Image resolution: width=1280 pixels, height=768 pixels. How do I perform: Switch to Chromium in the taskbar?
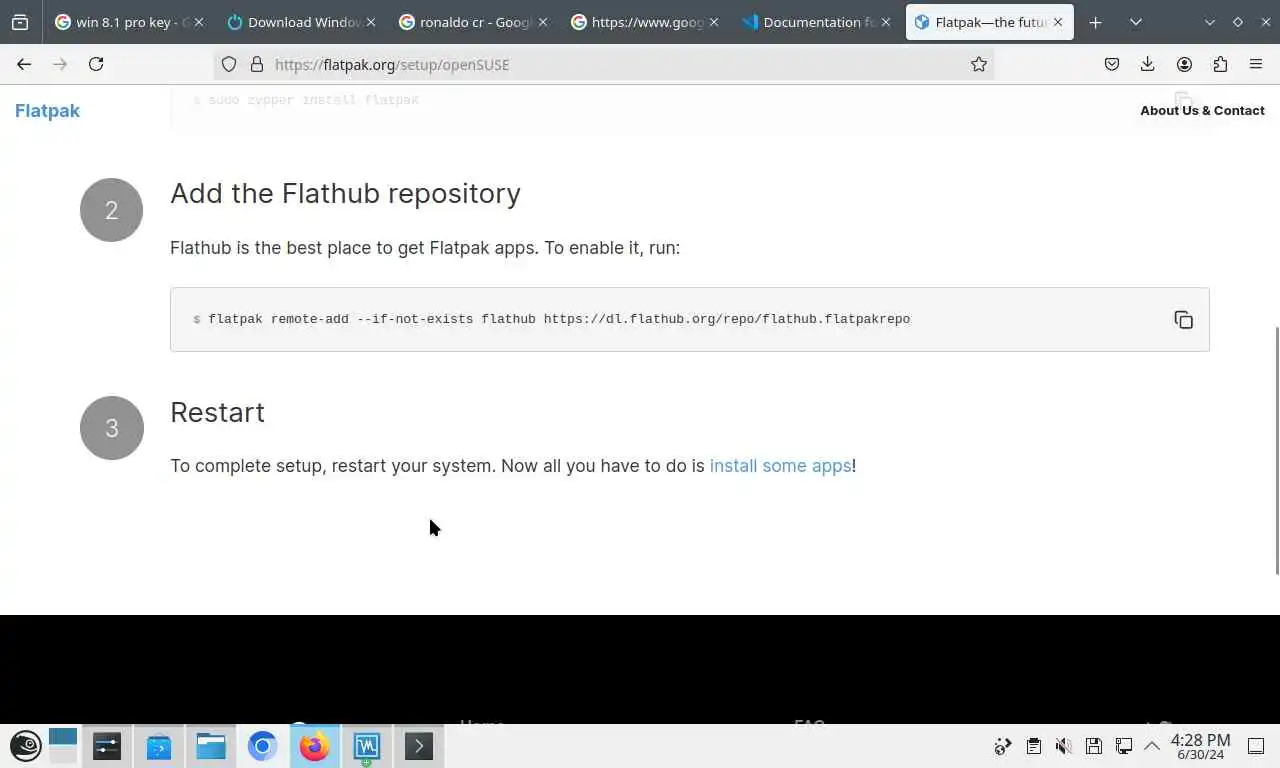pos(263,746)
